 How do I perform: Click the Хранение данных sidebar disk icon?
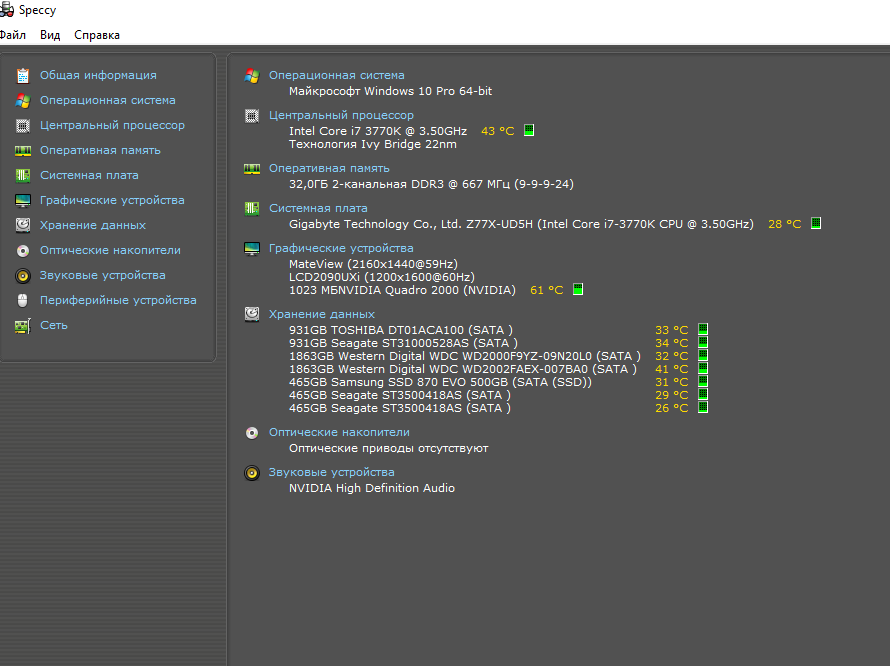click(x=23, y=225)
